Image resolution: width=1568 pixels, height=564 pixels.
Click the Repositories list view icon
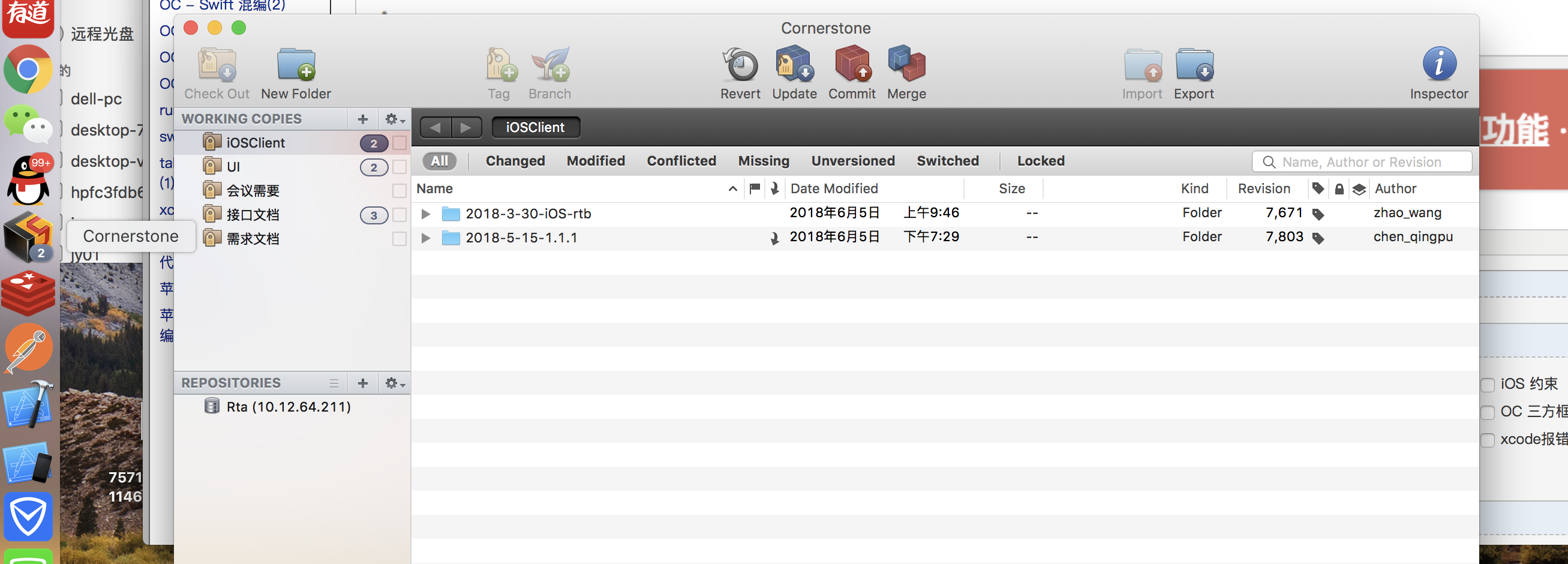(334, 383)
